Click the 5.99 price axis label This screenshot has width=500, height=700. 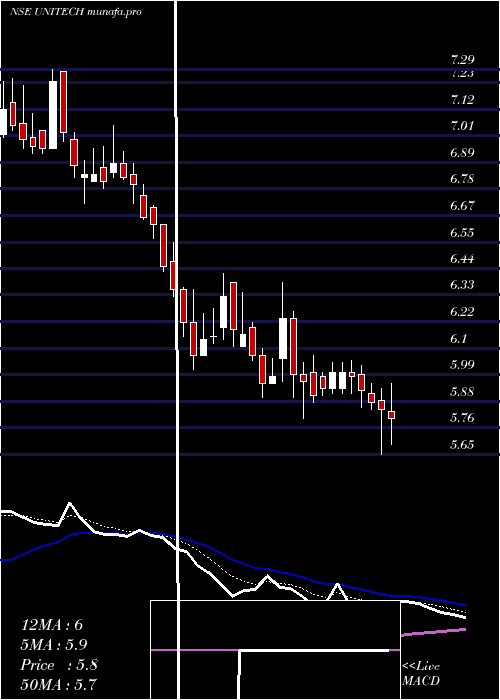click(462, 365)
